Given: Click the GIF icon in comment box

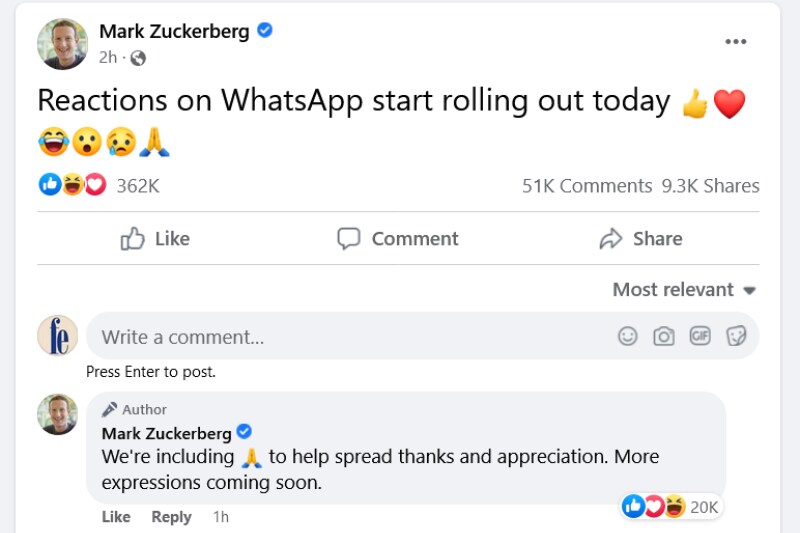Looking at the screenshot, I should [700, 336].
